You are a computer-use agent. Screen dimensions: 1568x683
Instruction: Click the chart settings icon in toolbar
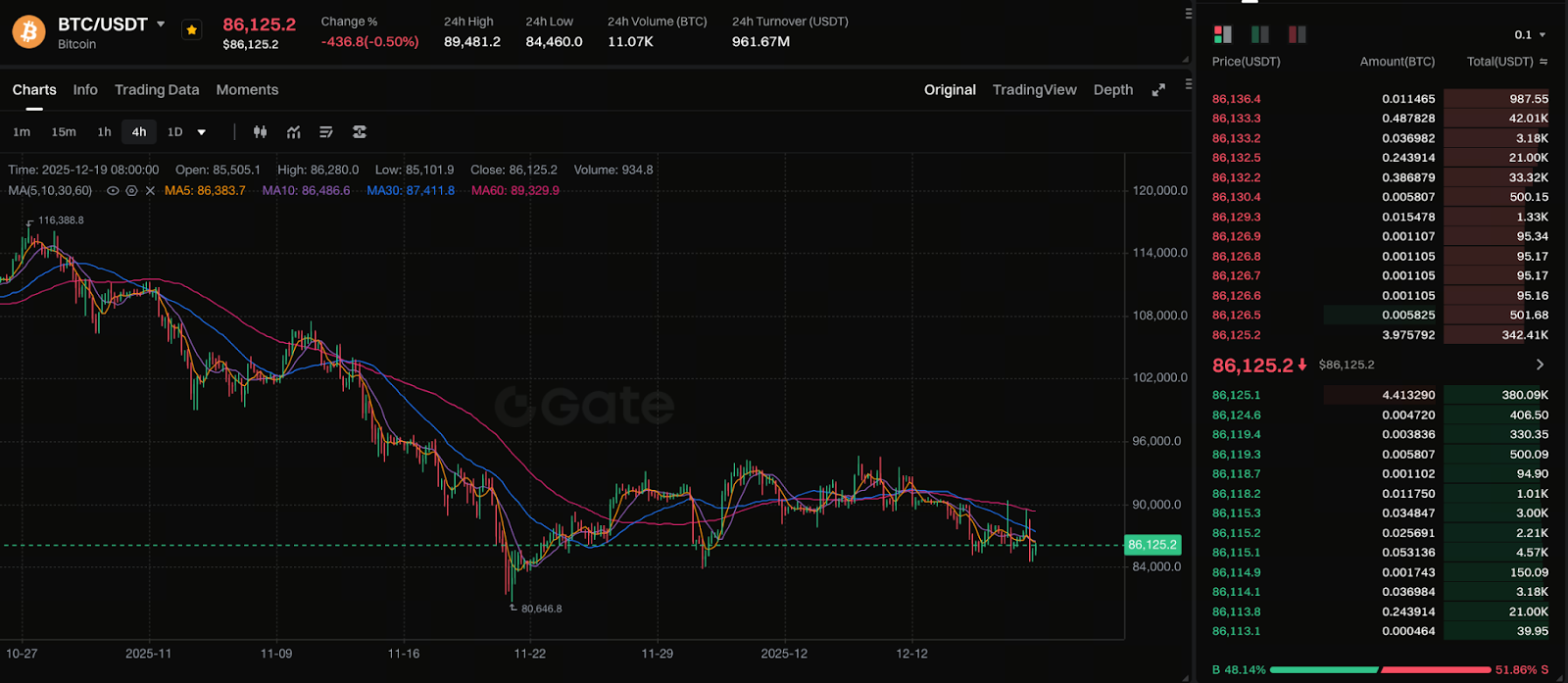360,131
